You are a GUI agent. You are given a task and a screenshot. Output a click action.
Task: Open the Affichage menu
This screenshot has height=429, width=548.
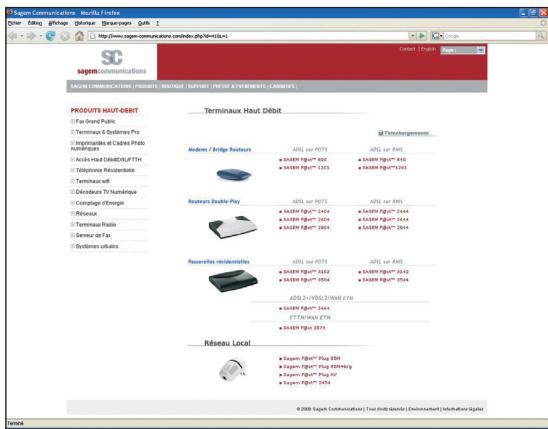pos(58,23)
